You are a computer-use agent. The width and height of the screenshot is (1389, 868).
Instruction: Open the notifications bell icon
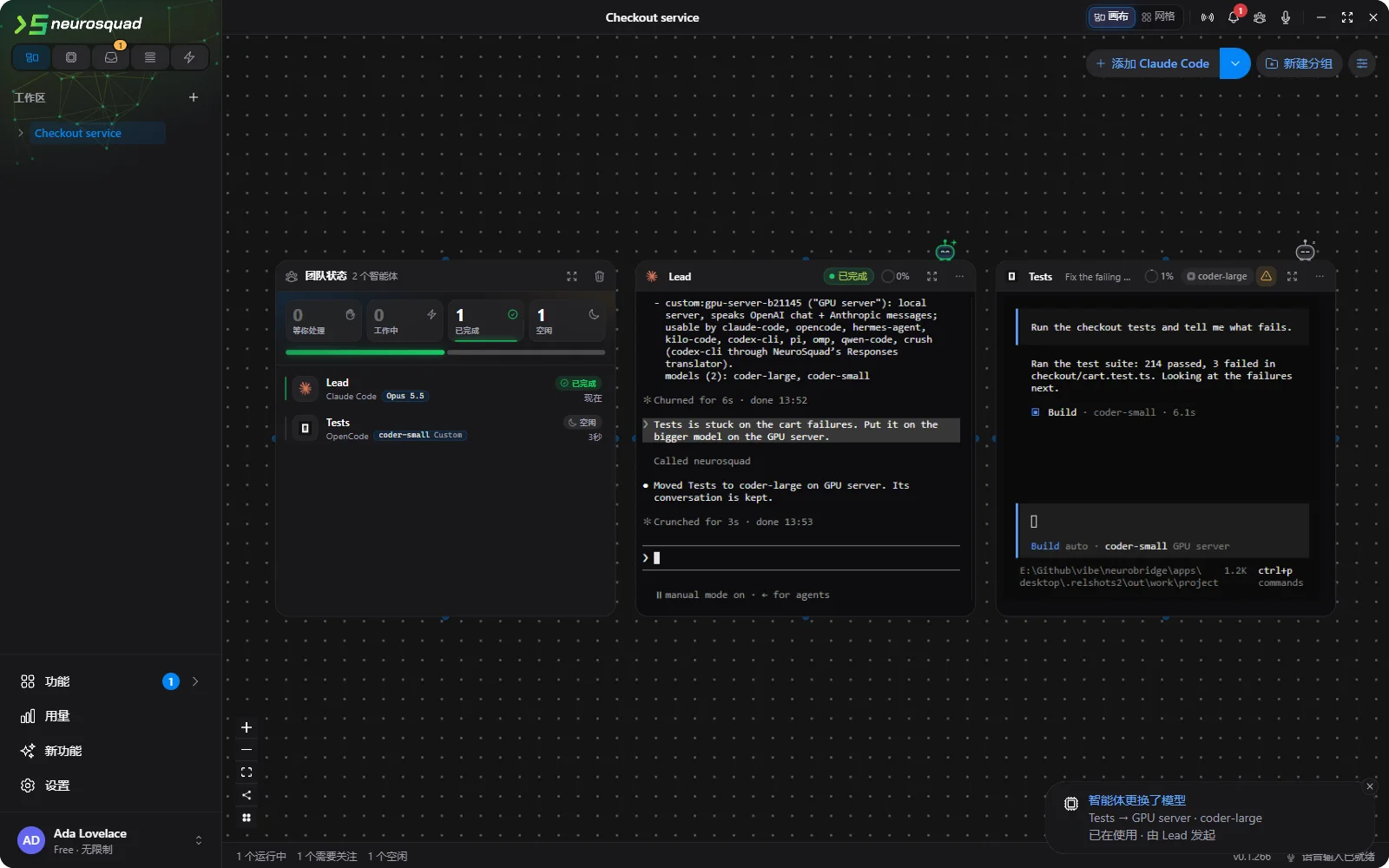tap(1234, 17)
